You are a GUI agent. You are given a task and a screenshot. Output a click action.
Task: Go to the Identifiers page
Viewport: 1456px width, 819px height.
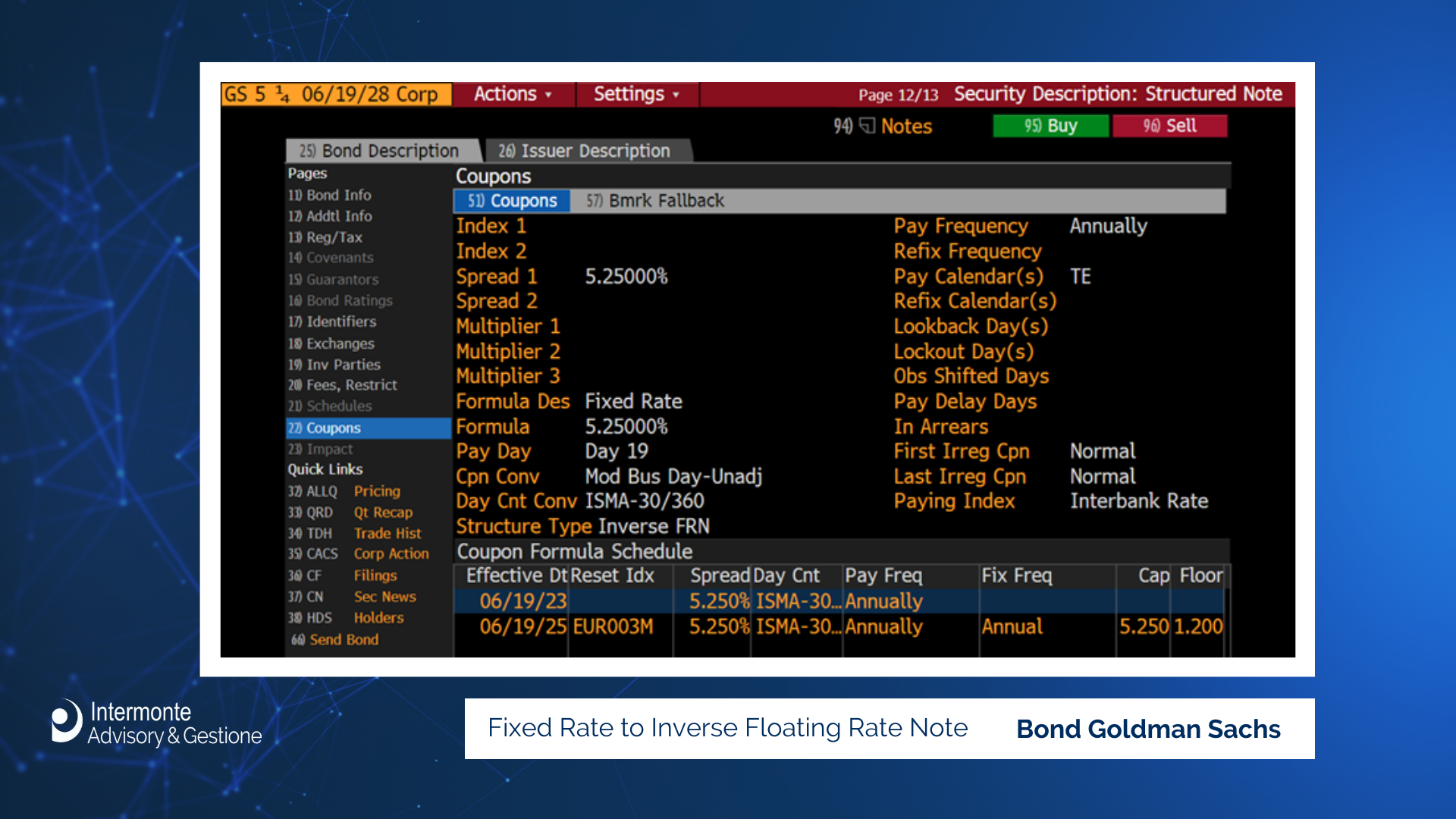[333, 322]
